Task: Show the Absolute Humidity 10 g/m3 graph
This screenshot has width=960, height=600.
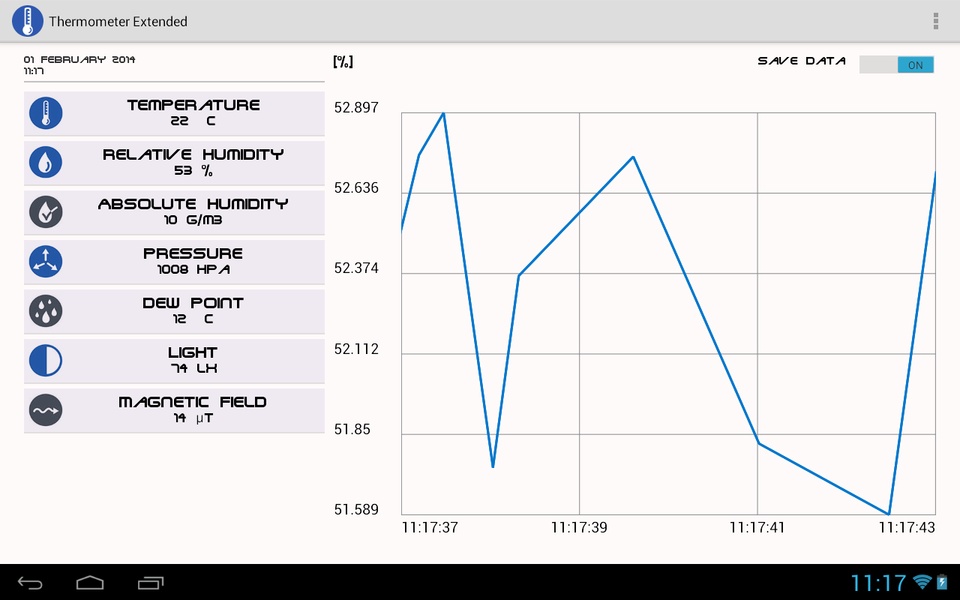Action: tap(174, 212)
